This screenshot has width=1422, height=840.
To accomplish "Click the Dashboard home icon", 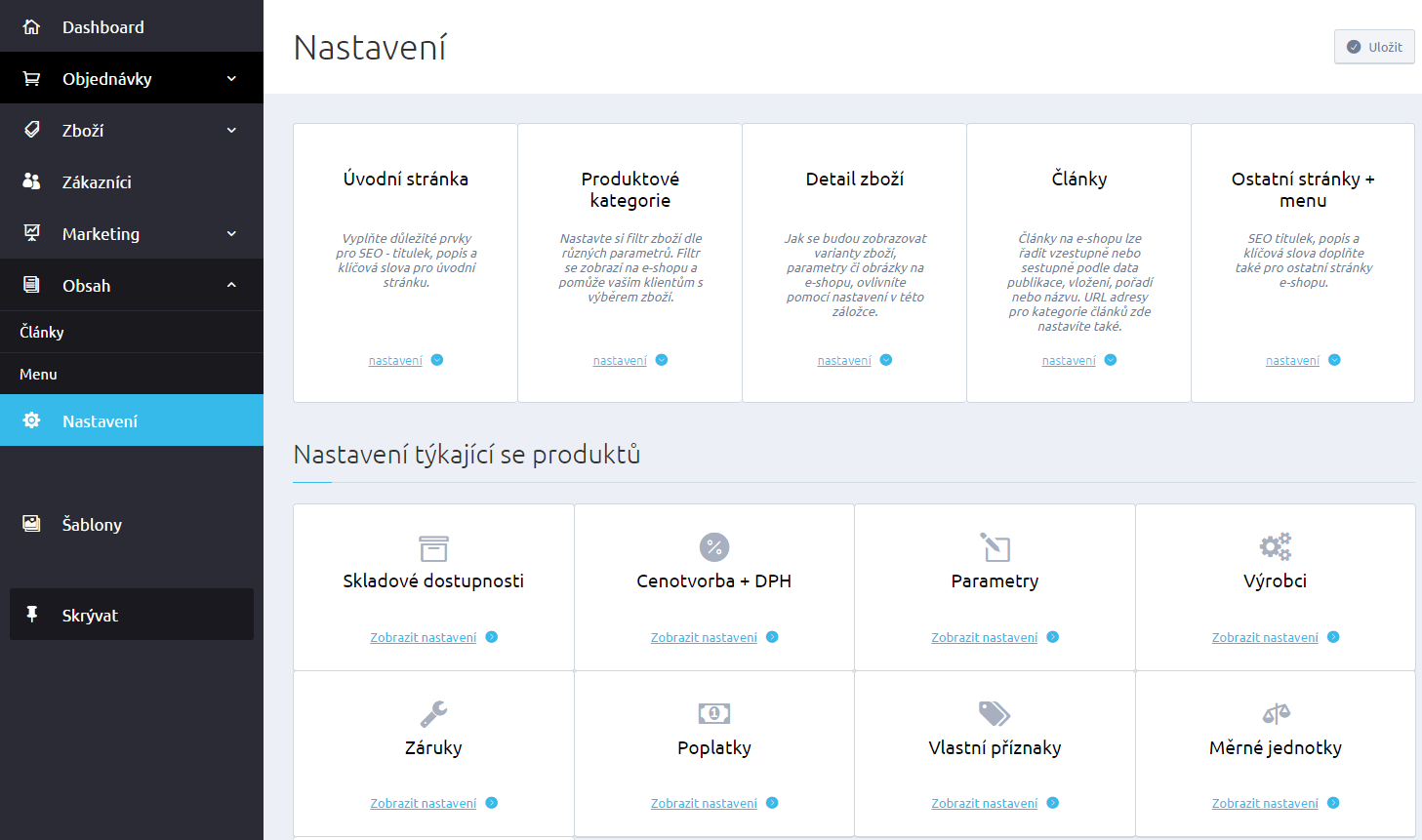I will click(31, 26).
